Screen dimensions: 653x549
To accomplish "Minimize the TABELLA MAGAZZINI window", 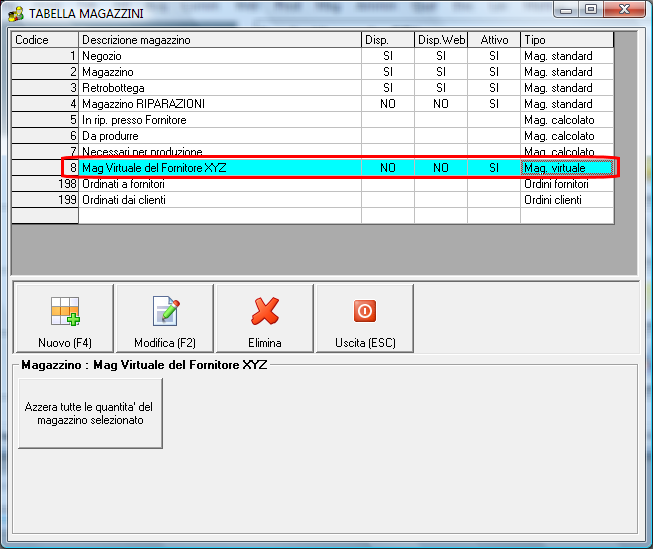I will coord(566,10).
